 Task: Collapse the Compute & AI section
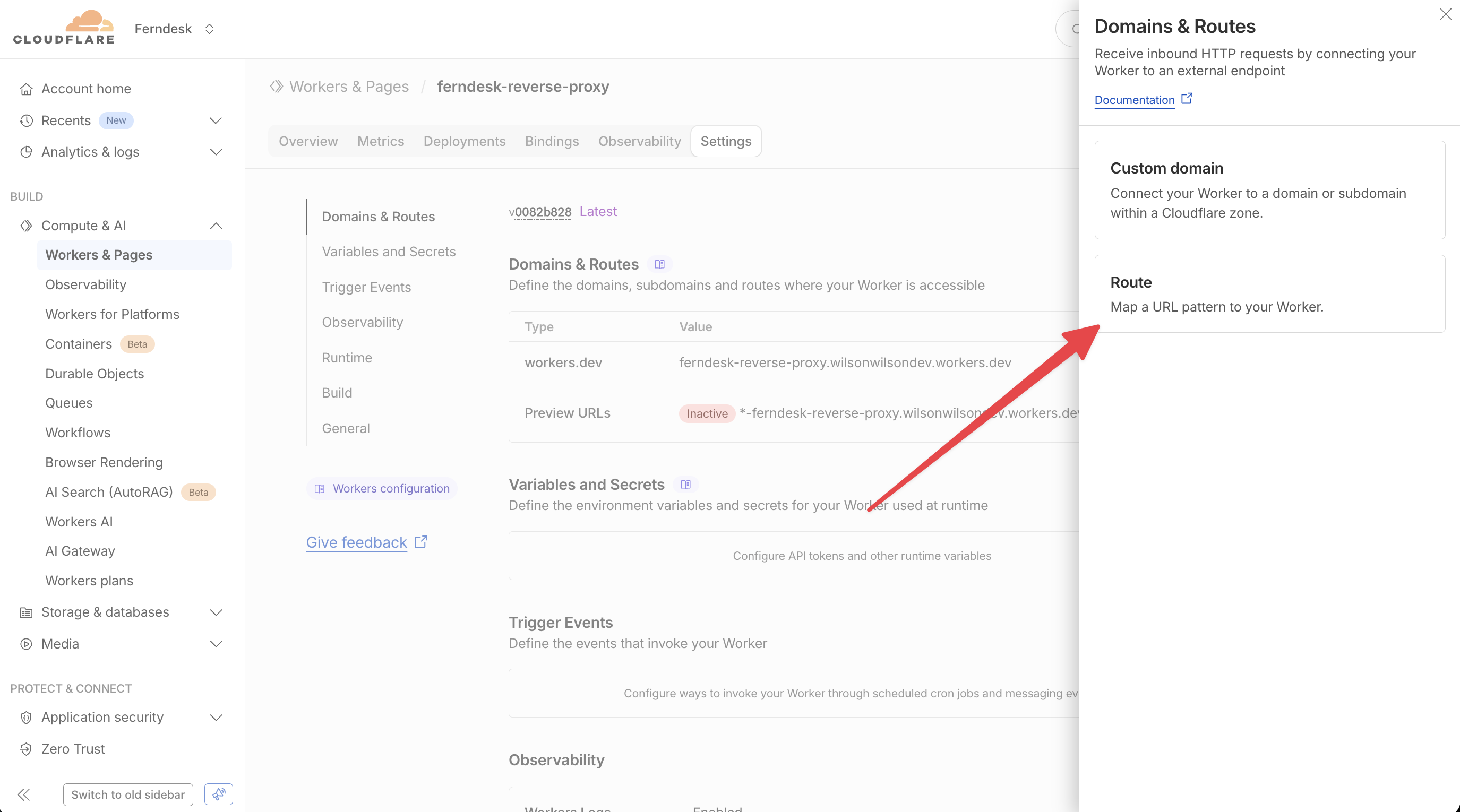(x=216, y=226)
